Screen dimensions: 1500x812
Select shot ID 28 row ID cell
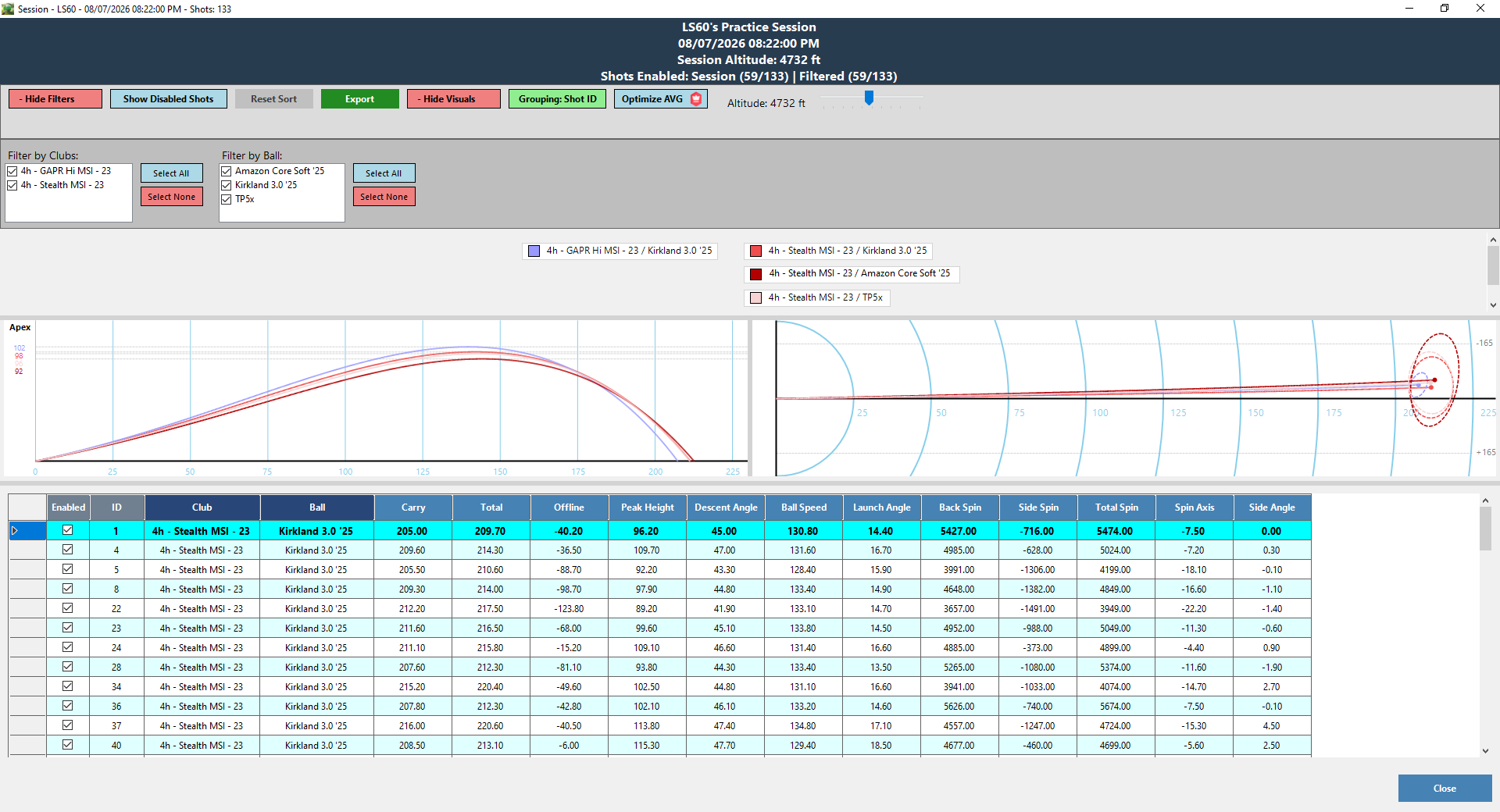[116, 668]
